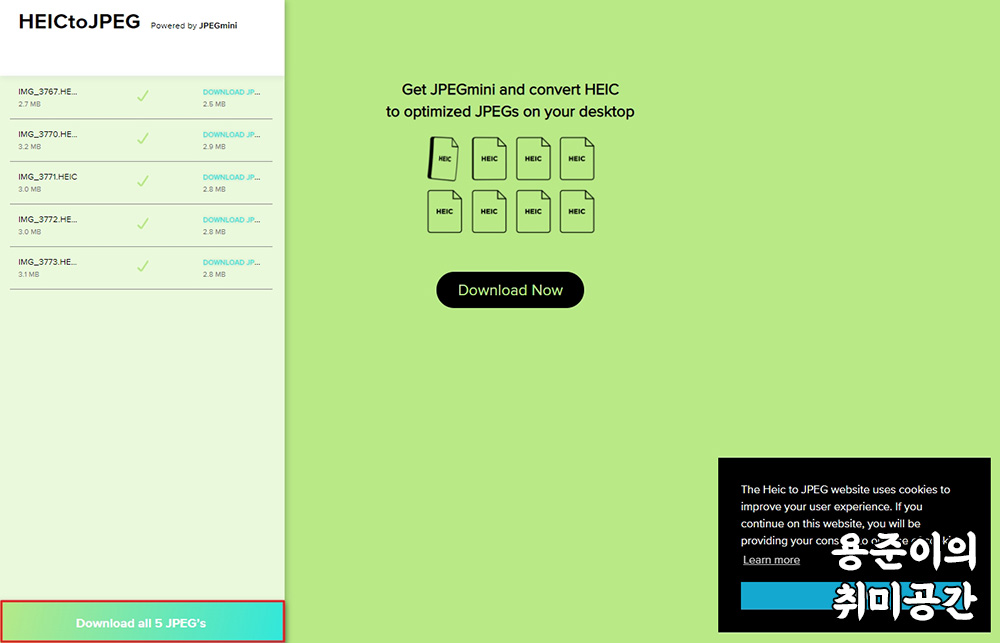Image resolution: width=1000 pixels, height=643 pixels.
Task: Download JPEG for IMG_3770
Action: 232,135
